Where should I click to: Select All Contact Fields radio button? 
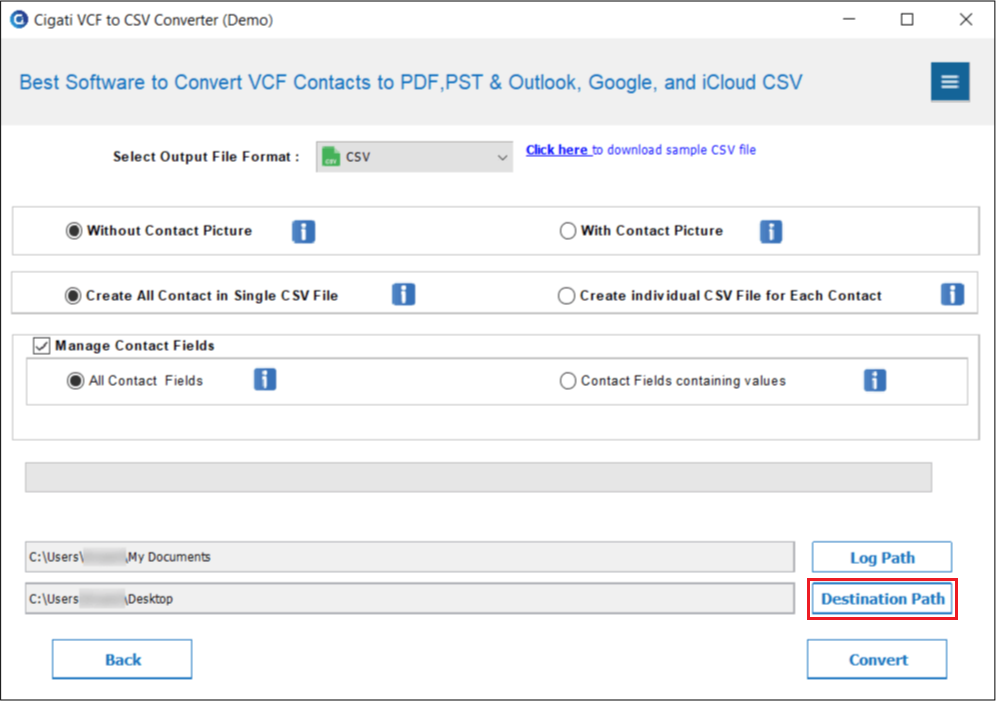(x=75, y=381)
